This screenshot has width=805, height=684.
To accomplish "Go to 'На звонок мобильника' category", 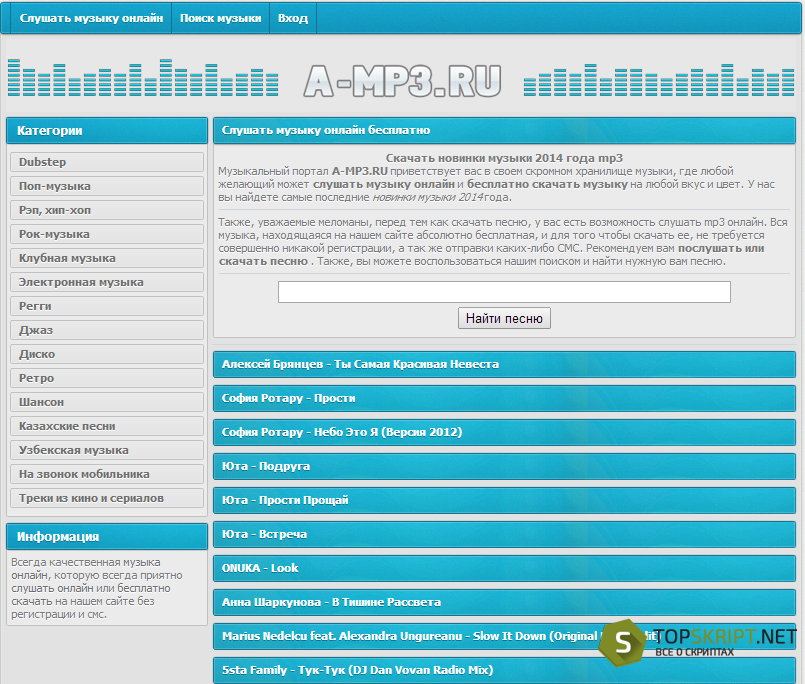I will click(x=107, y=474).
